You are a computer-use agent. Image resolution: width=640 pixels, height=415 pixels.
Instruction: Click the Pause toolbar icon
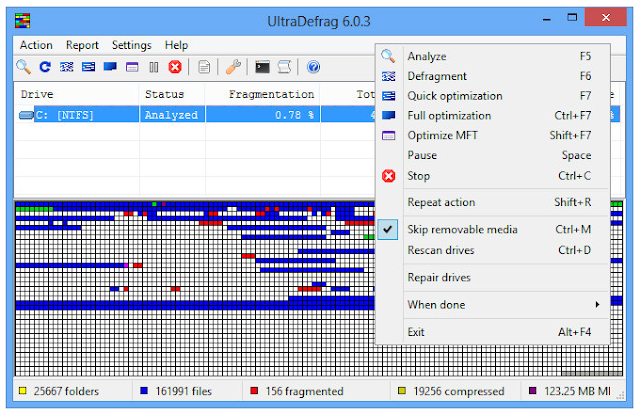[x=153, y=67]
